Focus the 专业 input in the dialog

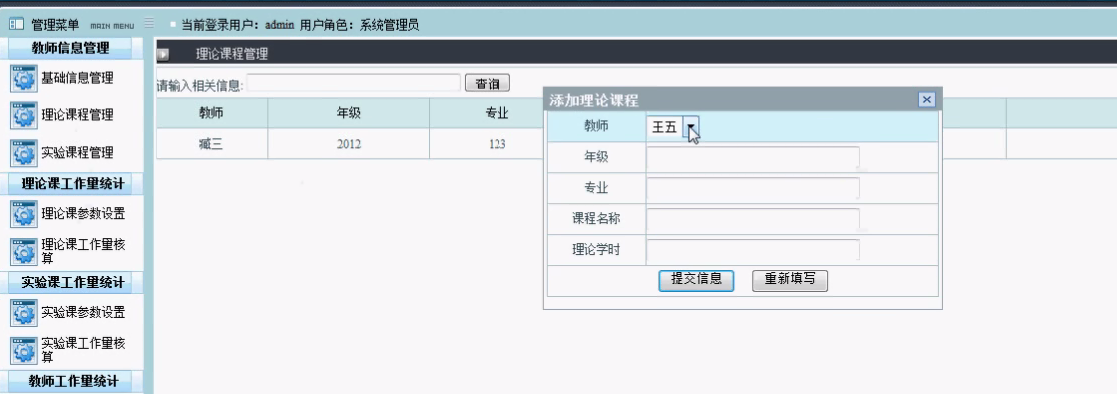(753, 188)
